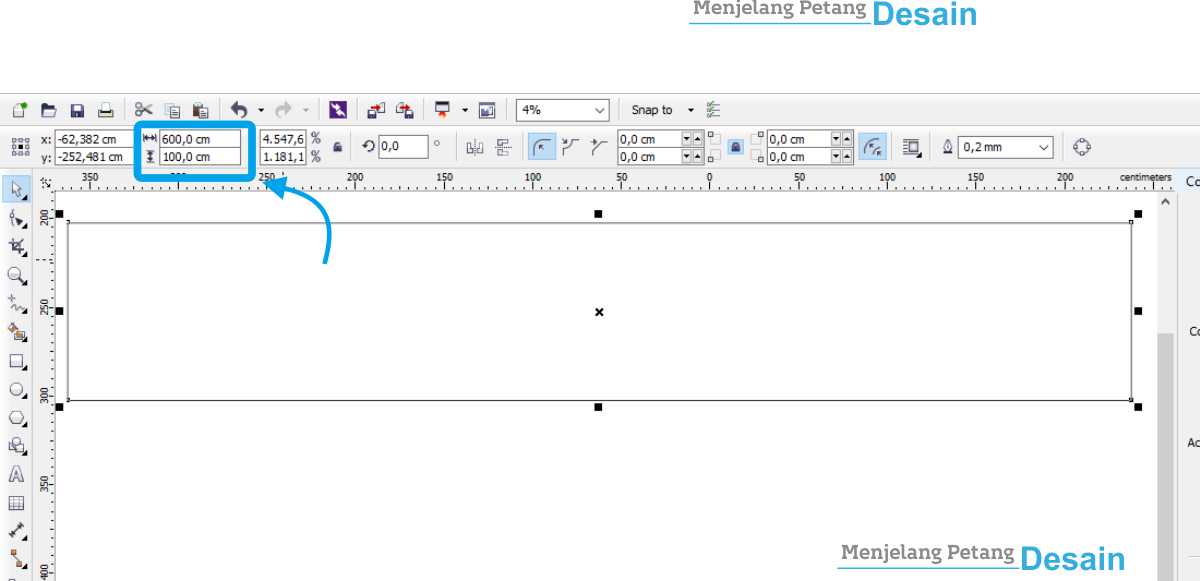Click the Print button
This screenshot has width=1200, height=581.
click(105, 109)
